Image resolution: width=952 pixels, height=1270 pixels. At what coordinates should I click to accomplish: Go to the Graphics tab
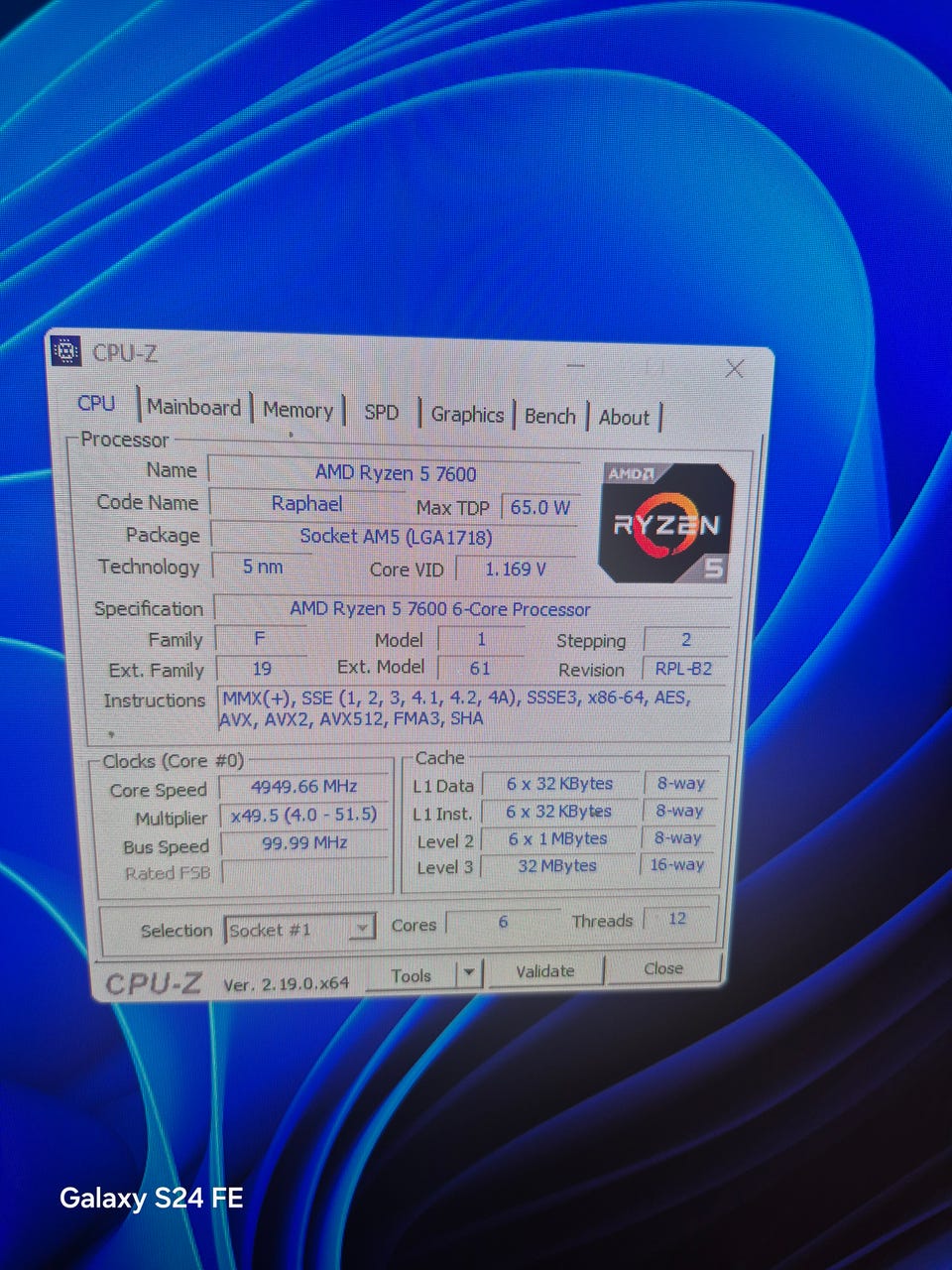tap(467, 415)
